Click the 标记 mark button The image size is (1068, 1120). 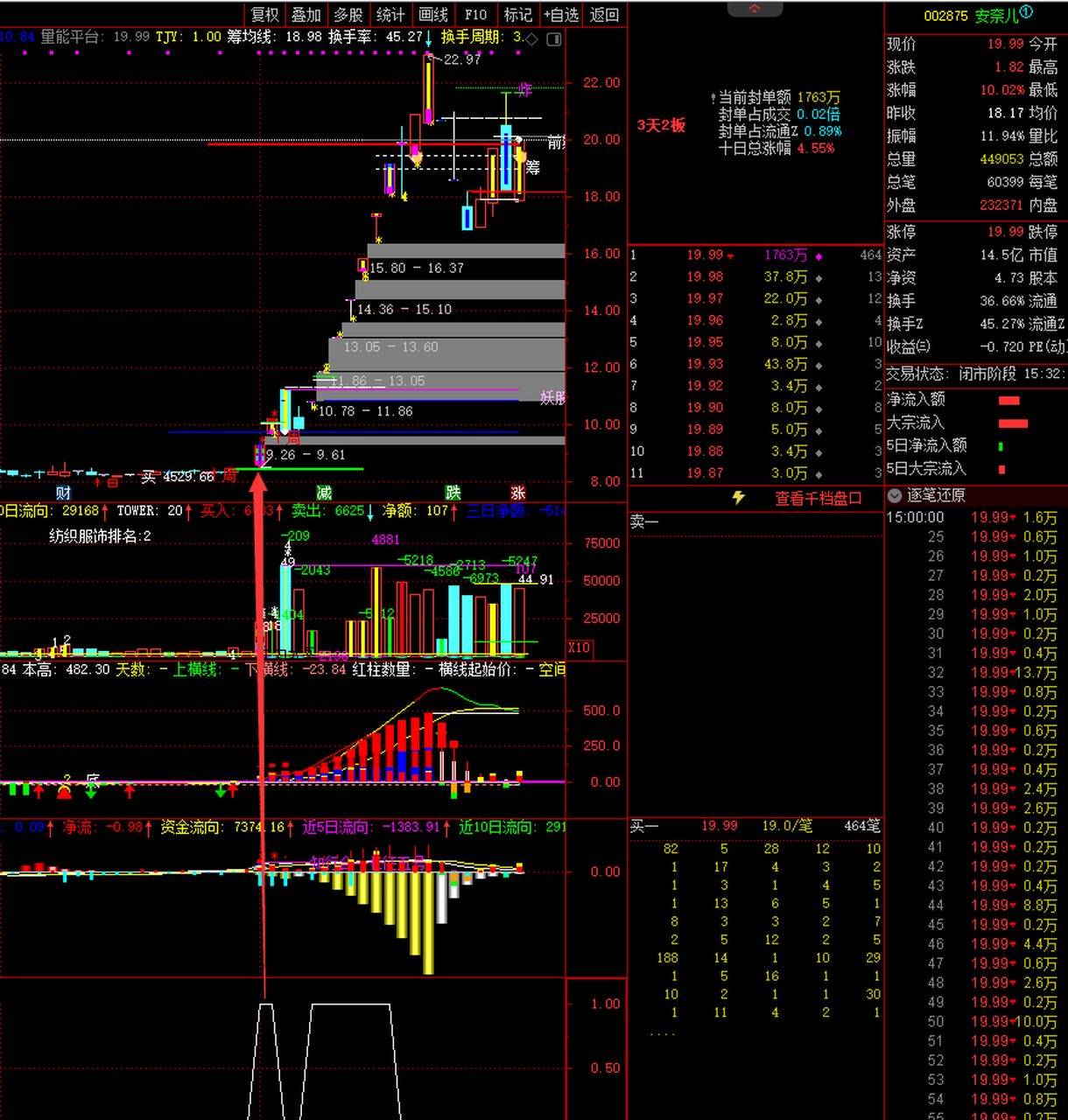518,15
